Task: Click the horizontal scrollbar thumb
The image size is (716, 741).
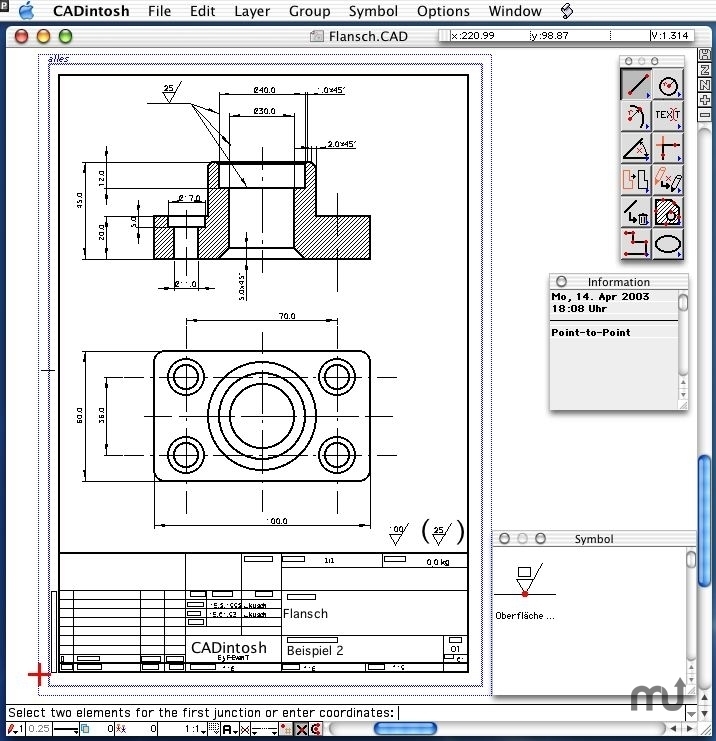Action: 403,730
